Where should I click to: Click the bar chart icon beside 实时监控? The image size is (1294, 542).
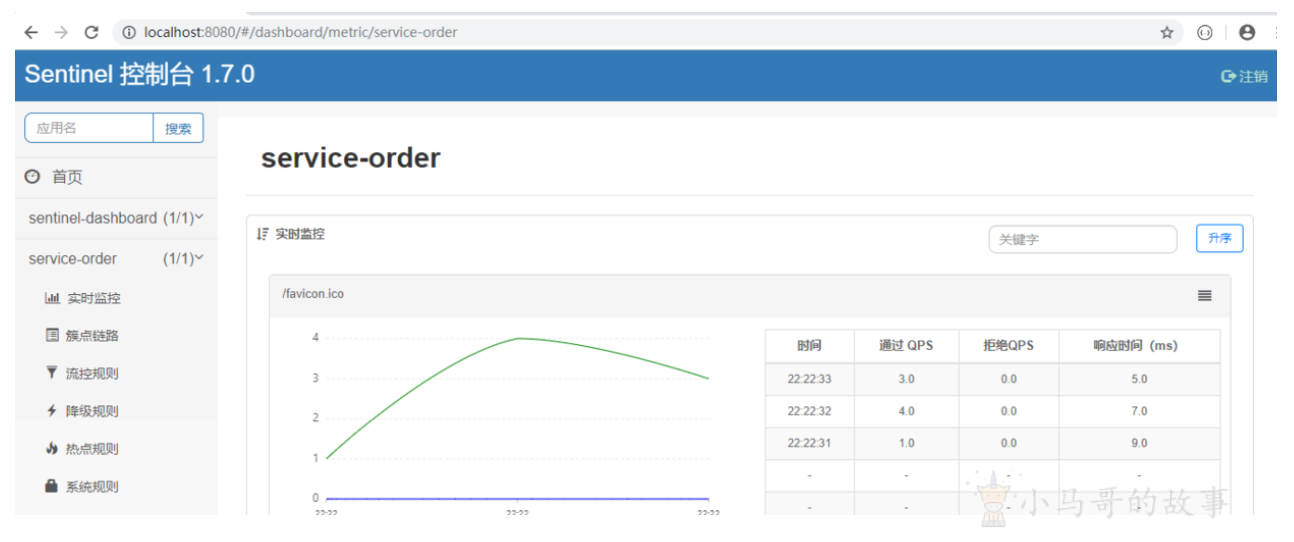point(53,298)
